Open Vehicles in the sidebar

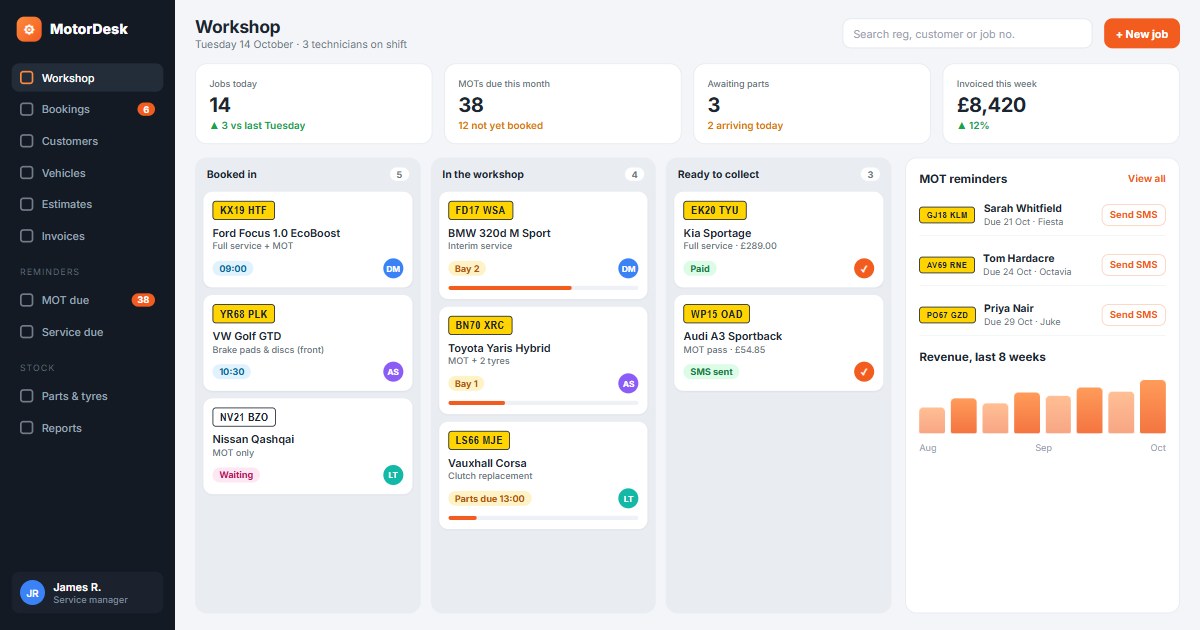87,173
